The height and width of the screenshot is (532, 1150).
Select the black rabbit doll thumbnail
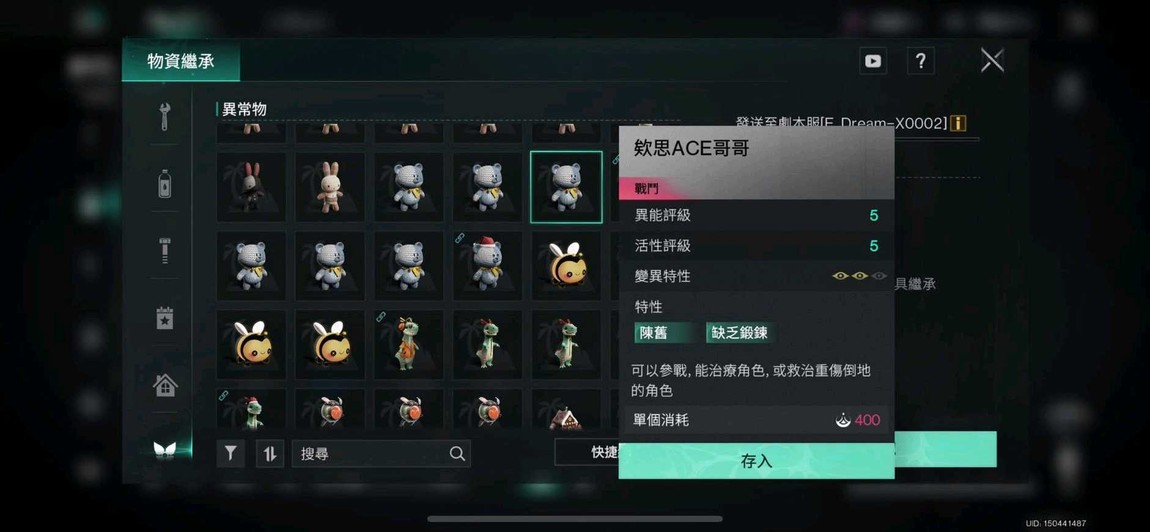pyautogui.click(x=252, y=187)
